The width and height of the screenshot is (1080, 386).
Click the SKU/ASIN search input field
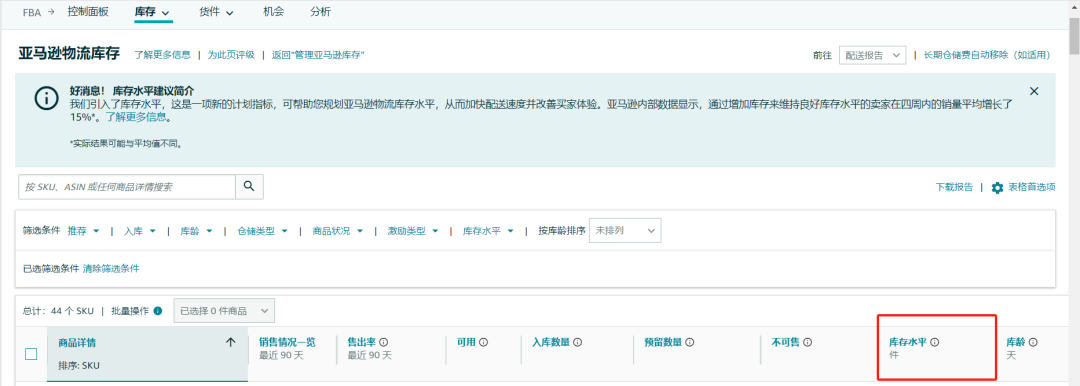tap(127, 186)
